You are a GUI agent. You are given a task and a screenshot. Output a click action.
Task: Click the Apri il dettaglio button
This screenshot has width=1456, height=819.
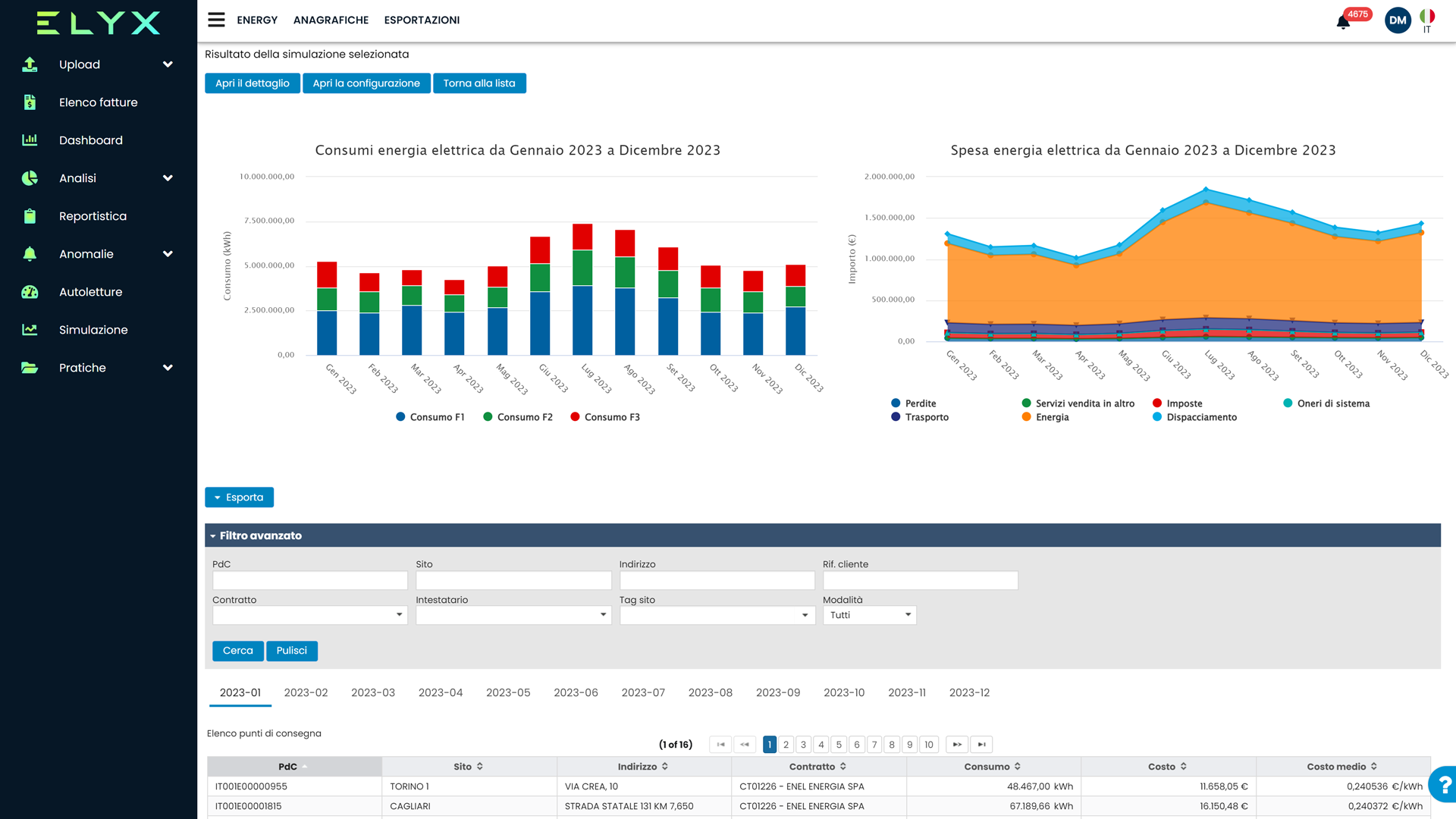tap(252, 83)
